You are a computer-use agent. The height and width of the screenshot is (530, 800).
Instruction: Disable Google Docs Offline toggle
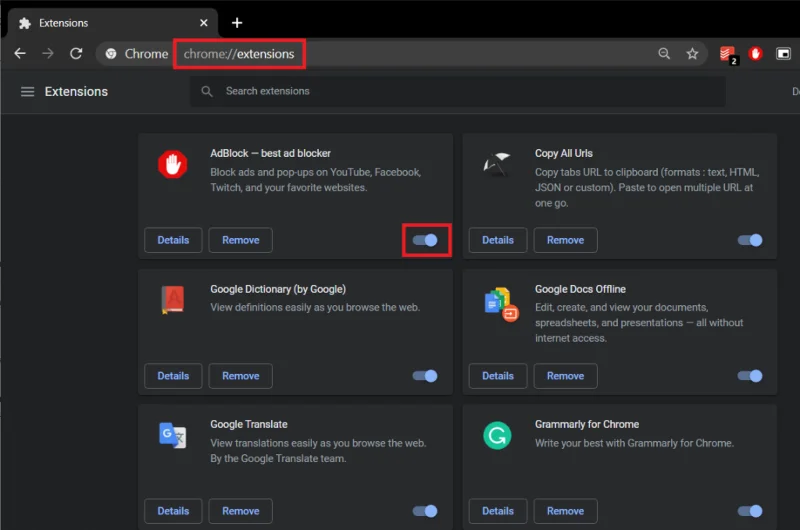[750, 376]
